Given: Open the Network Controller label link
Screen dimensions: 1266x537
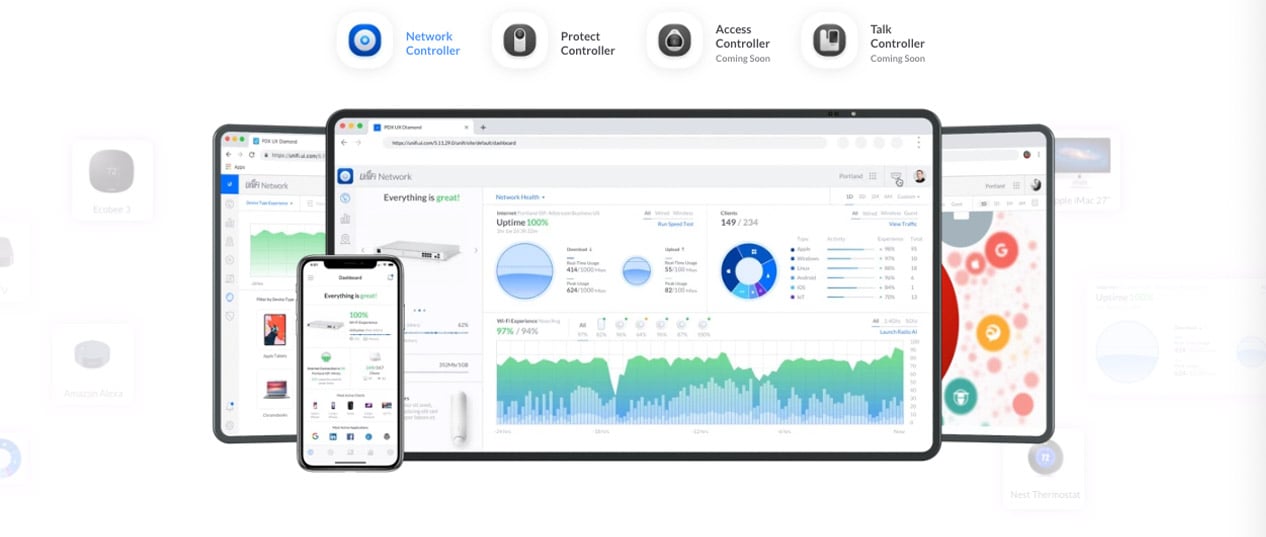Looking at the screenshot, I should 433,43.
